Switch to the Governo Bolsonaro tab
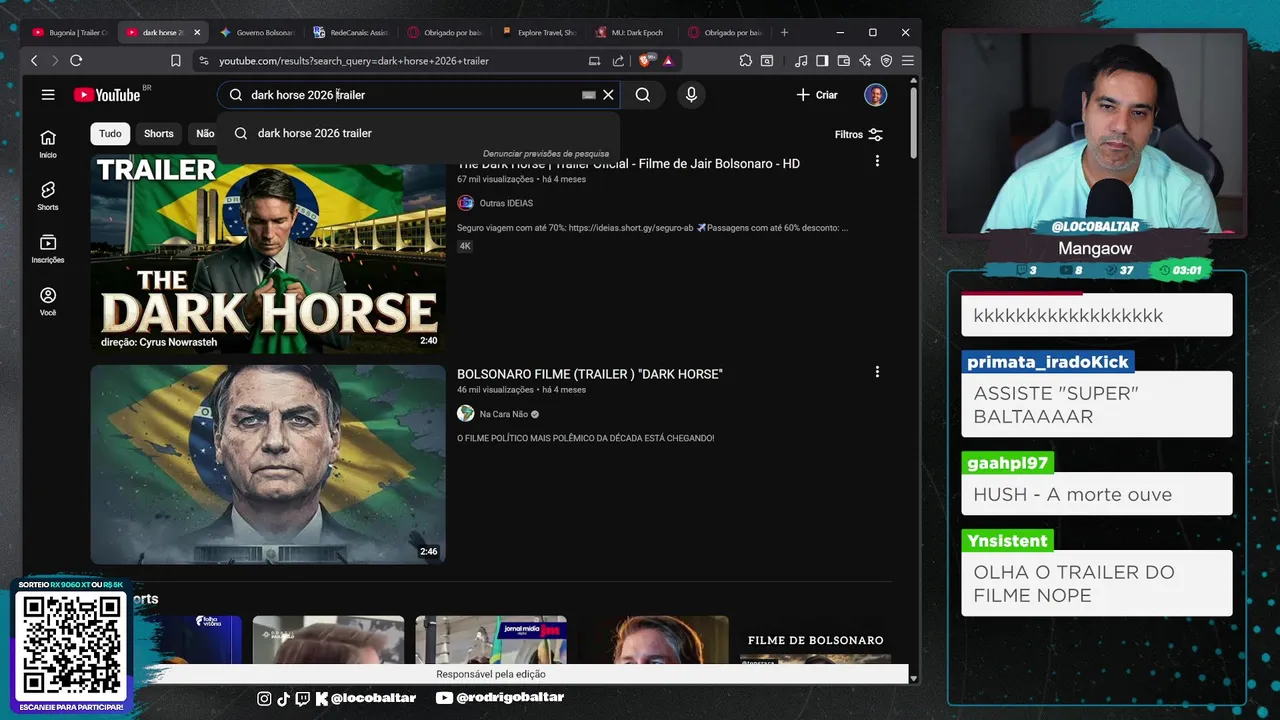Screen dimensions: 1280x720 tap(256, 32)
